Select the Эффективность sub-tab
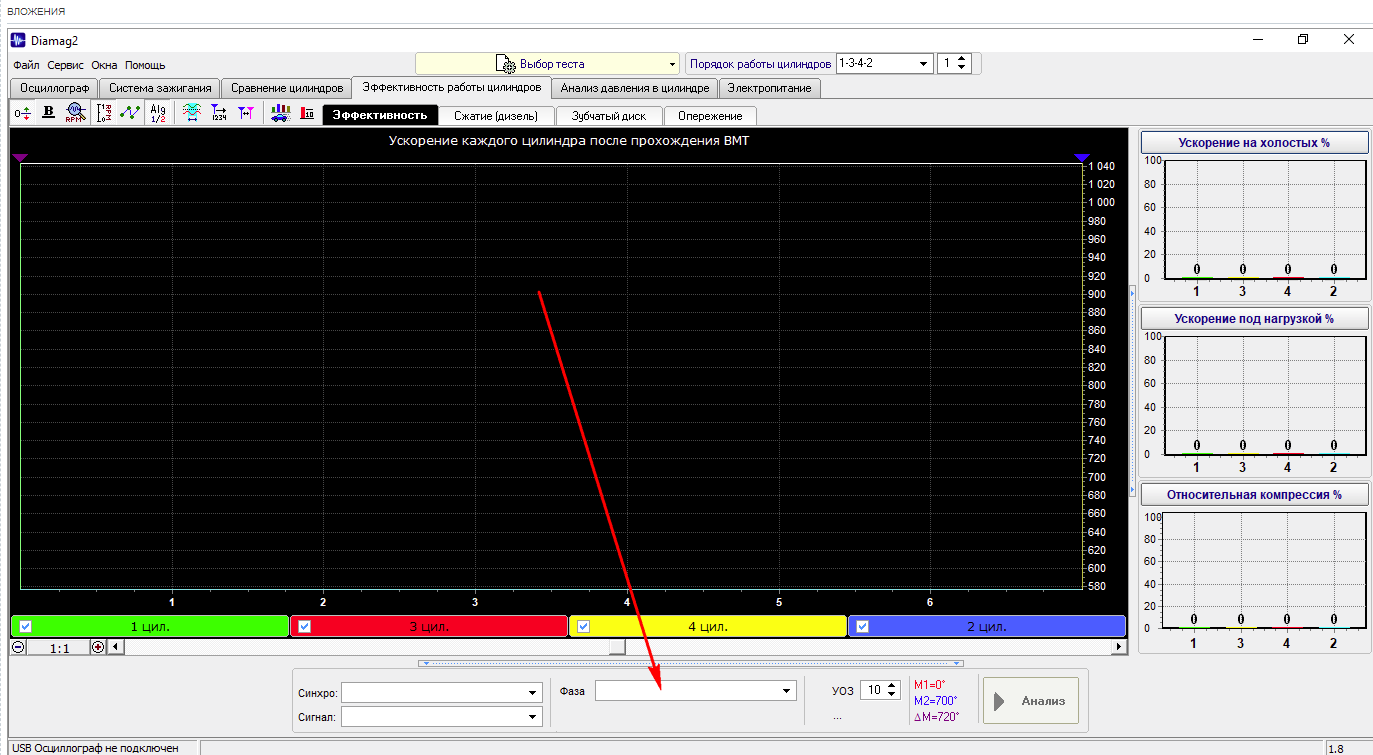The width and height of the screenshot is (1373, 755). tap(380, 115)
